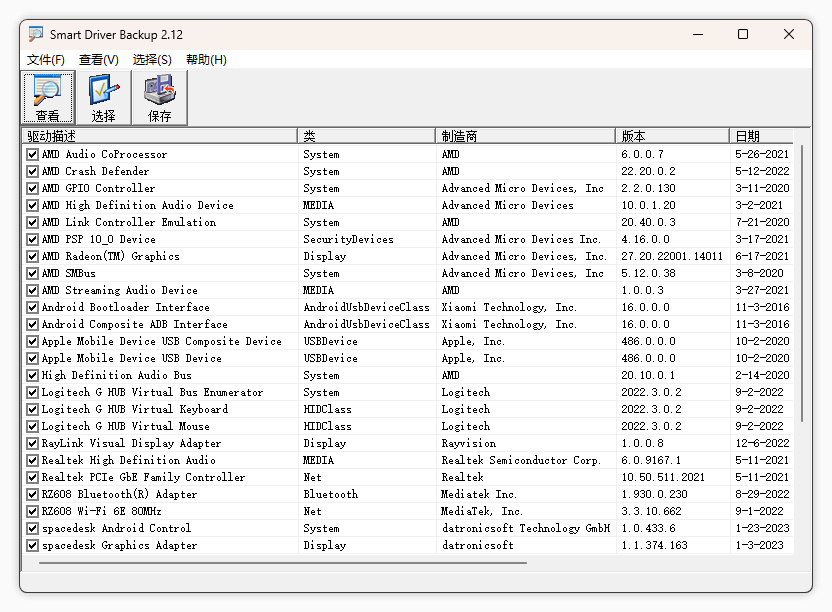The image size is (832, 612).
Task: Click the Smart Driver Backup title bar icon
Action: (x=36, y=34)
